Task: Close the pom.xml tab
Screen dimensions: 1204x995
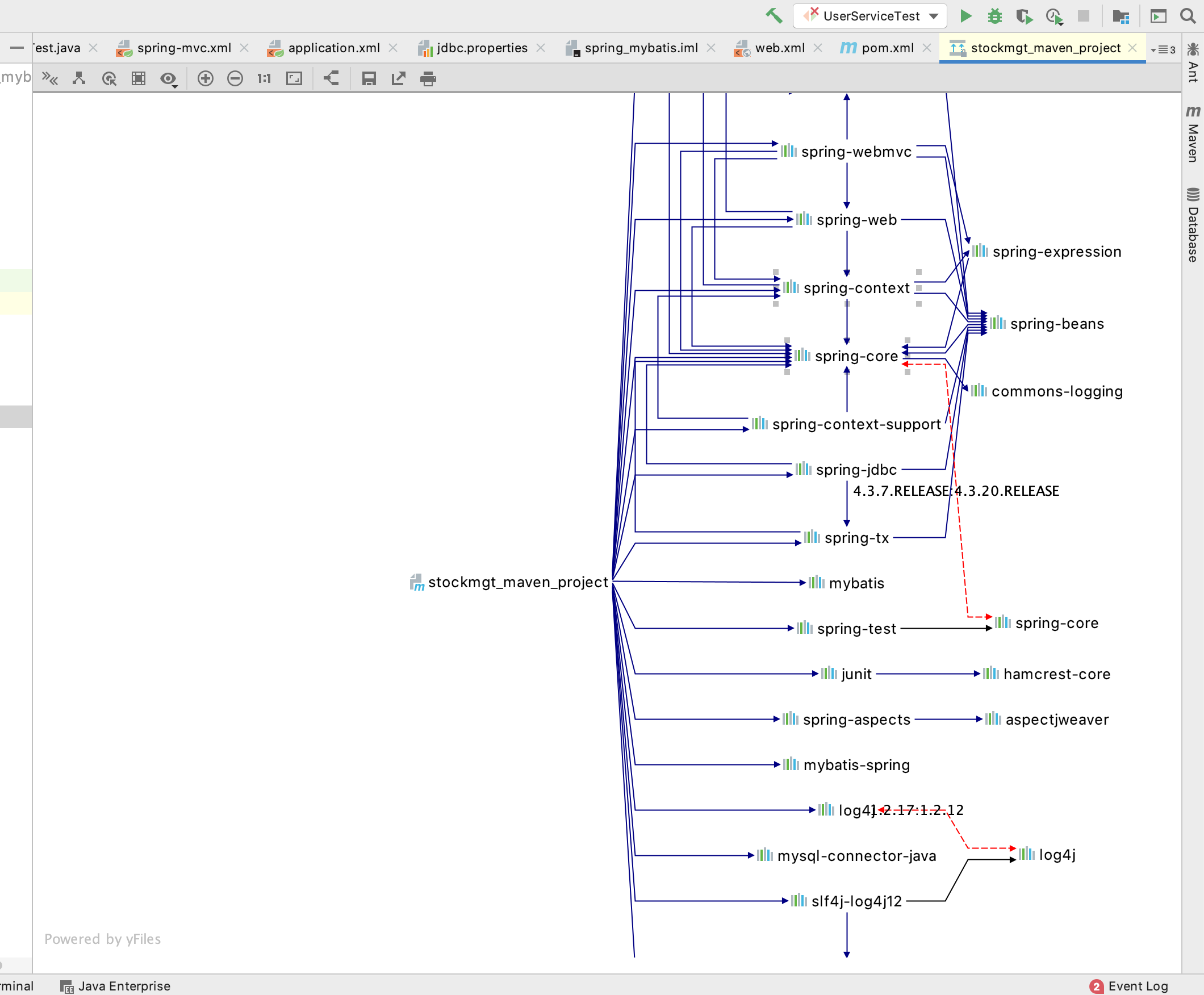Action: (x=927, y=48)
